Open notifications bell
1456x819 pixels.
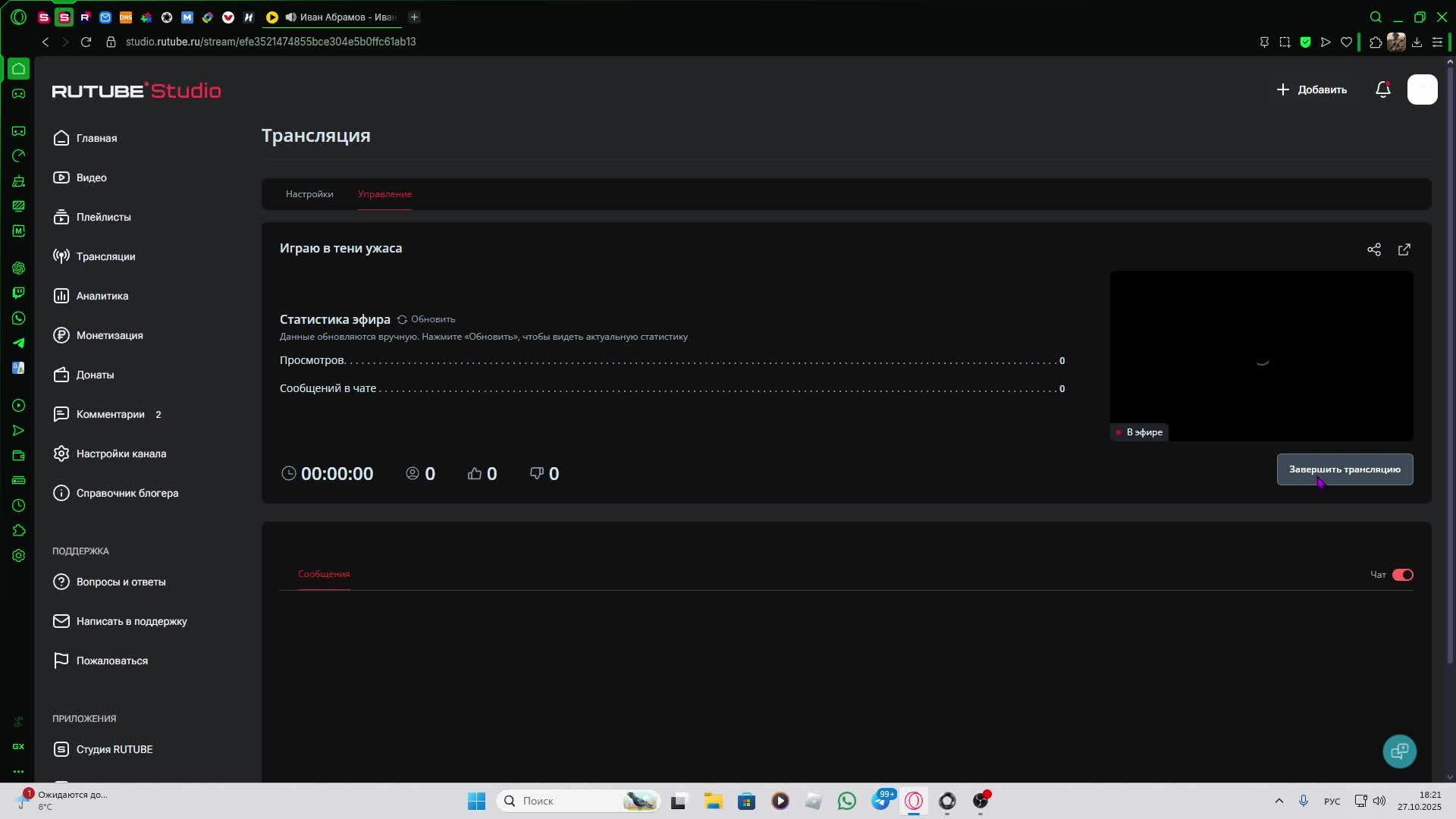(x=1382, y=89)
